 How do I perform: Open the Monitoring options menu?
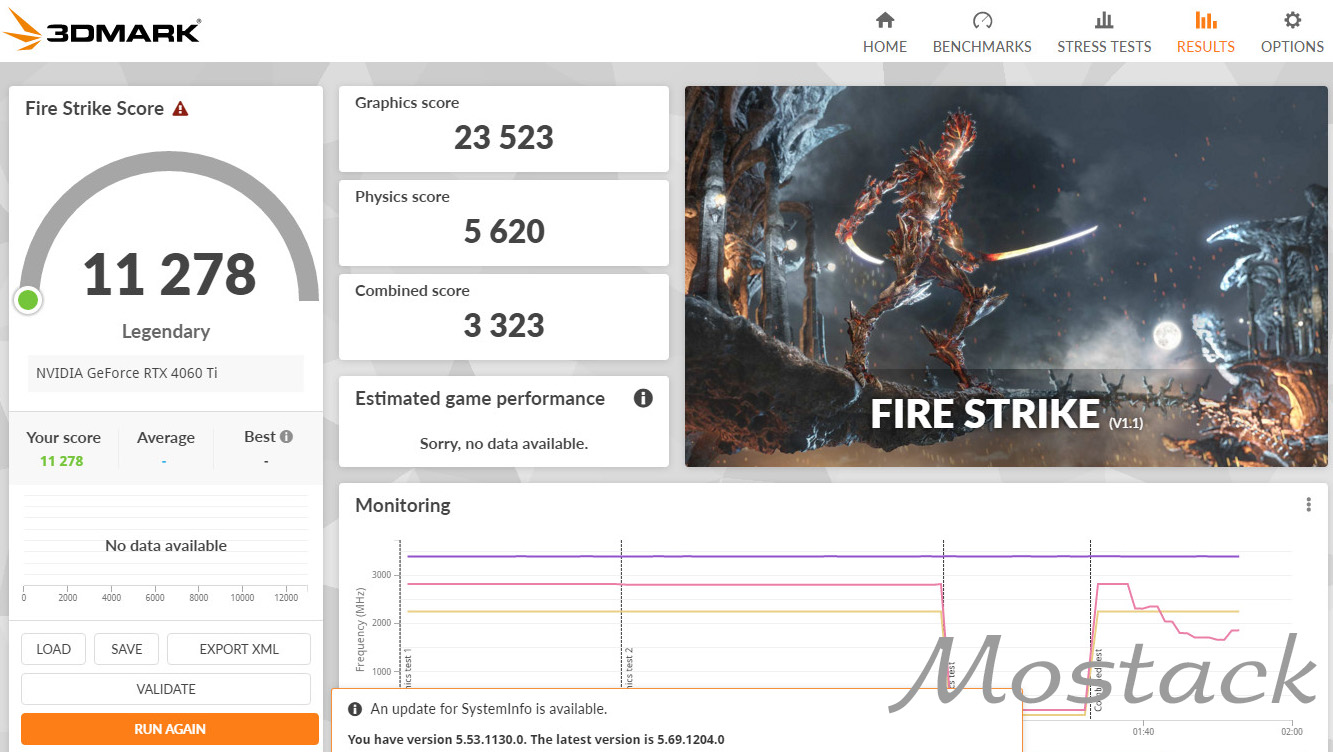click(x=1308, y=505)
